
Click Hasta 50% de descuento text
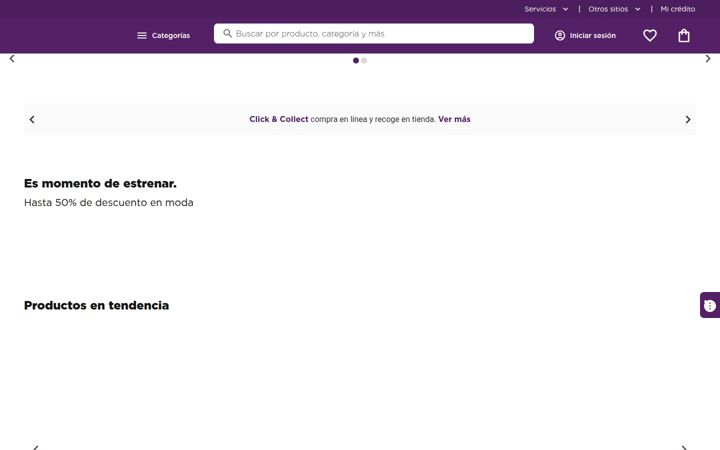coord(109,202)
